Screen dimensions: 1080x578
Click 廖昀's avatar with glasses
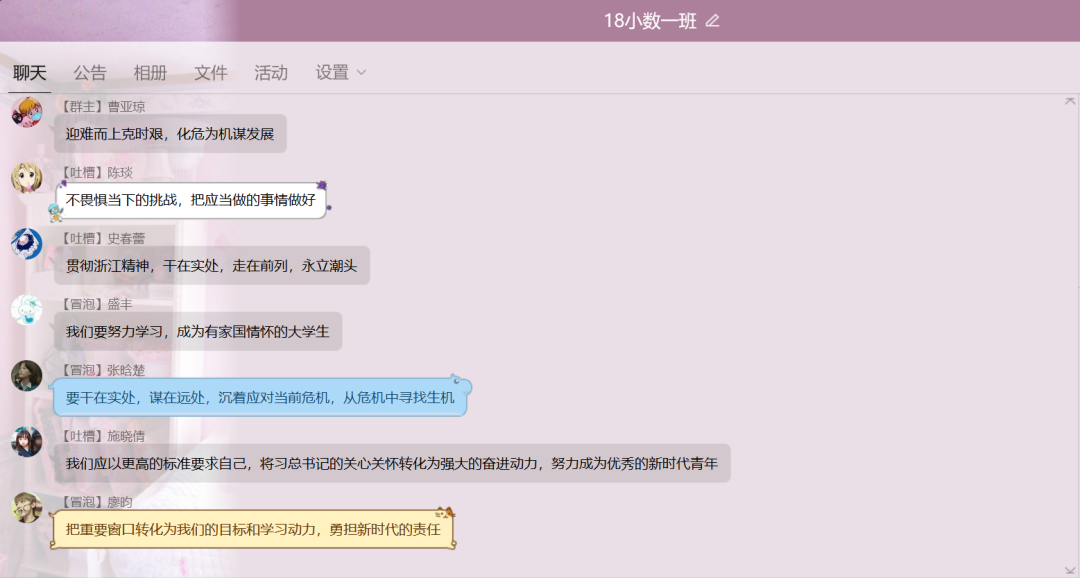pos(27,508)
